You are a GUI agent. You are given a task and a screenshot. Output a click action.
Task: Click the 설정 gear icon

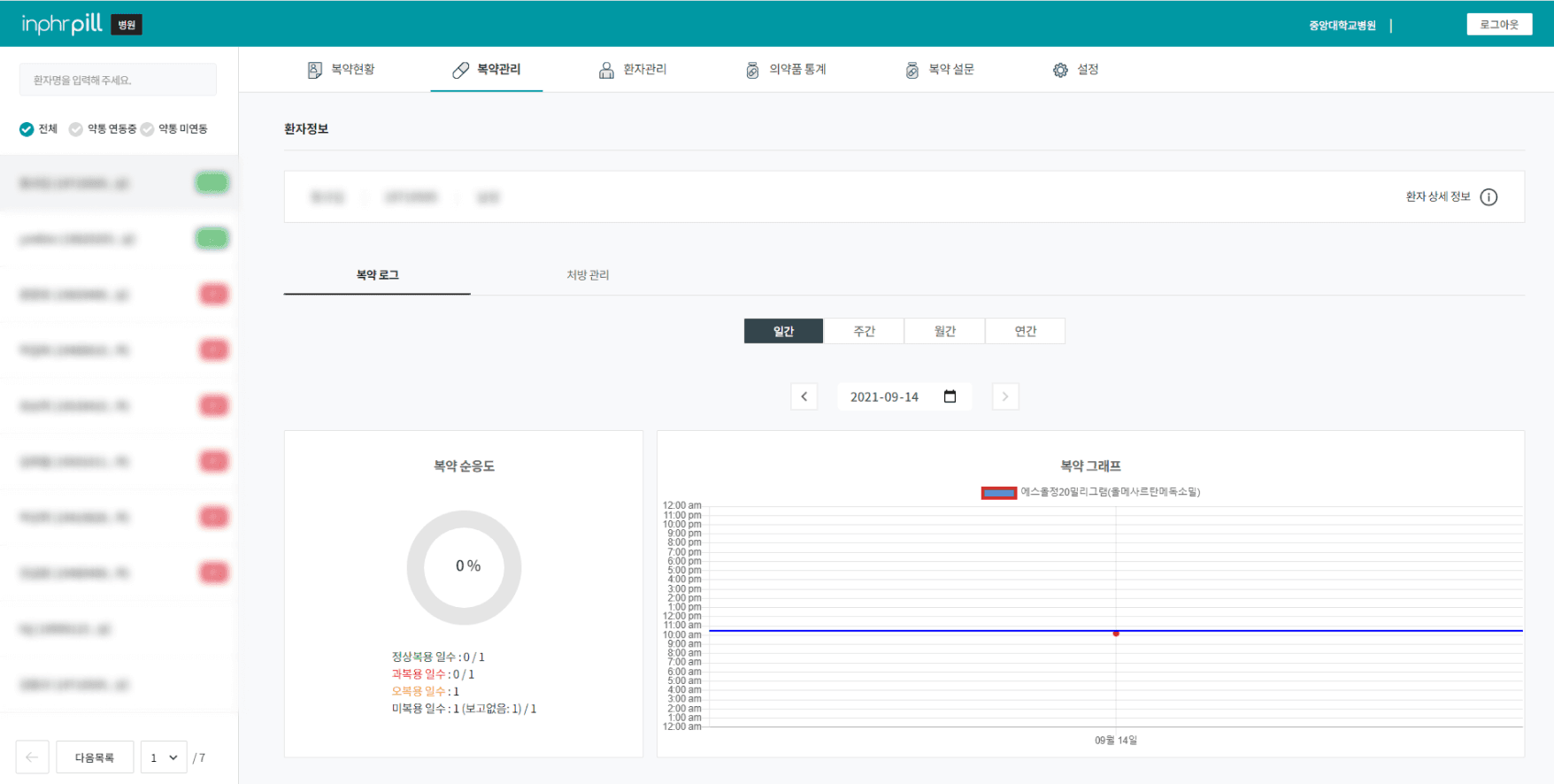tap(1060, 70)
